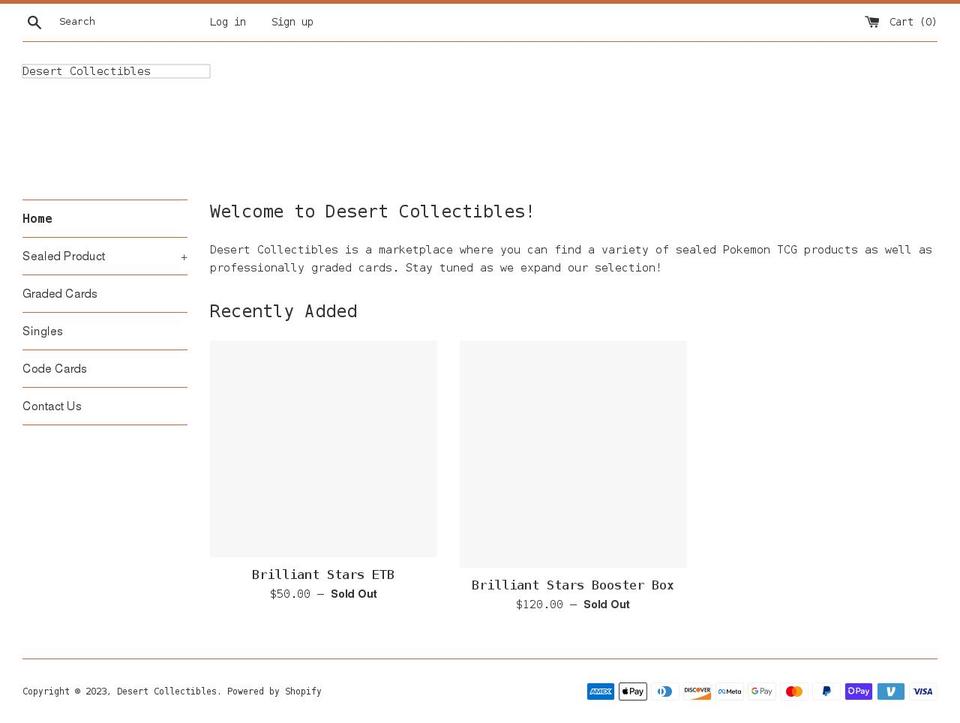Click the shopping cart icon
This screenshot has height=723, width=960.
click(x=870, y=21)
